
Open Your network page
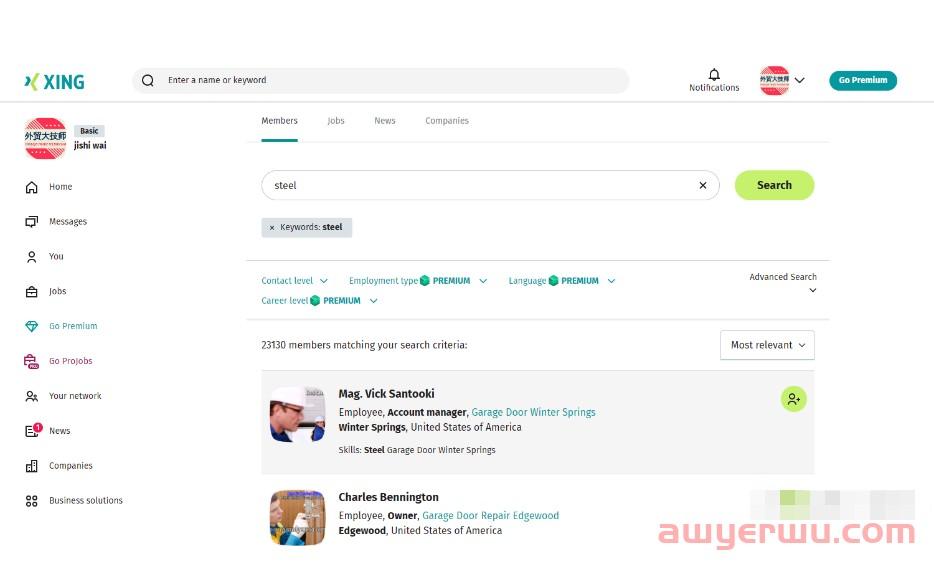pyautogui.click(x=75, y=396)
